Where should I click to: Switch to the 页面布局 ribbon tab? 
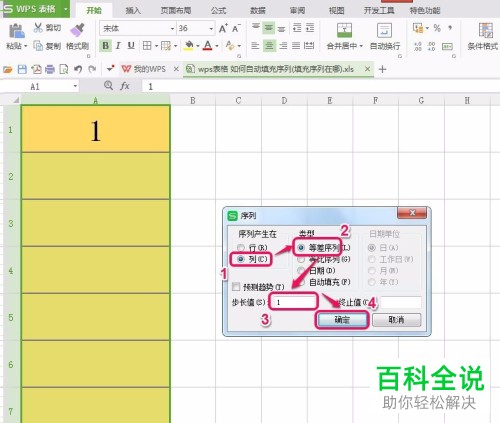176,11
